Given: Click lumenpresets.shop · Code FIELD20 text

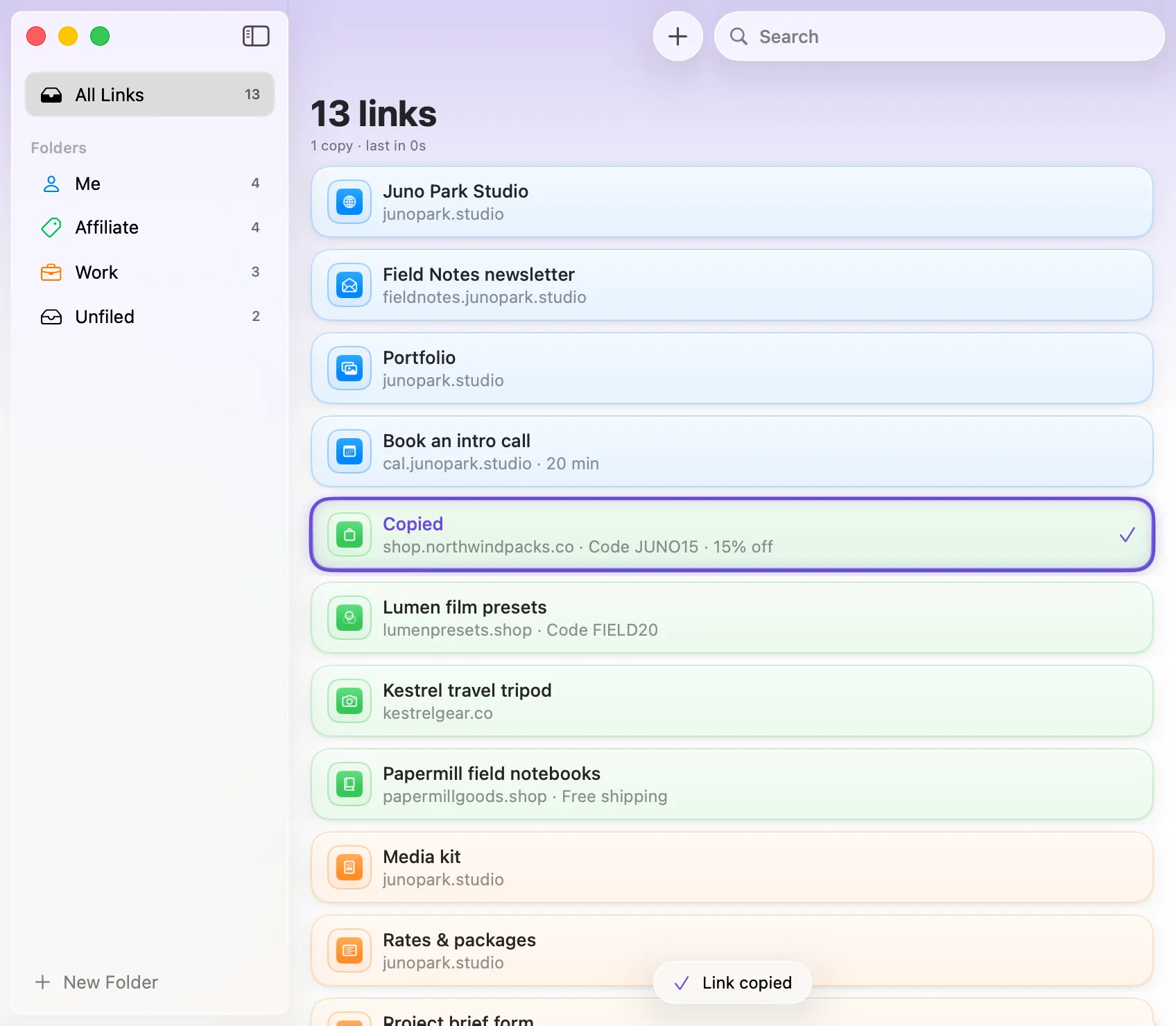Looking at the screenshot, I should click(x=520, y=630).
